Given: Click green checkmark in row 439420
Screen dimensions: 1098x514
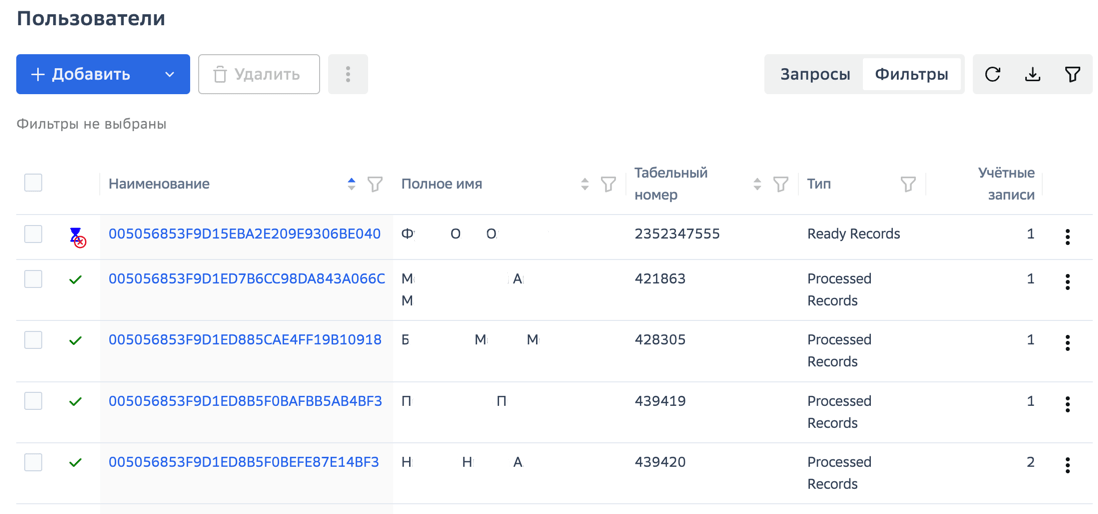Looking at the screenshot, I should pyautogui.click(x=76, y=463).
